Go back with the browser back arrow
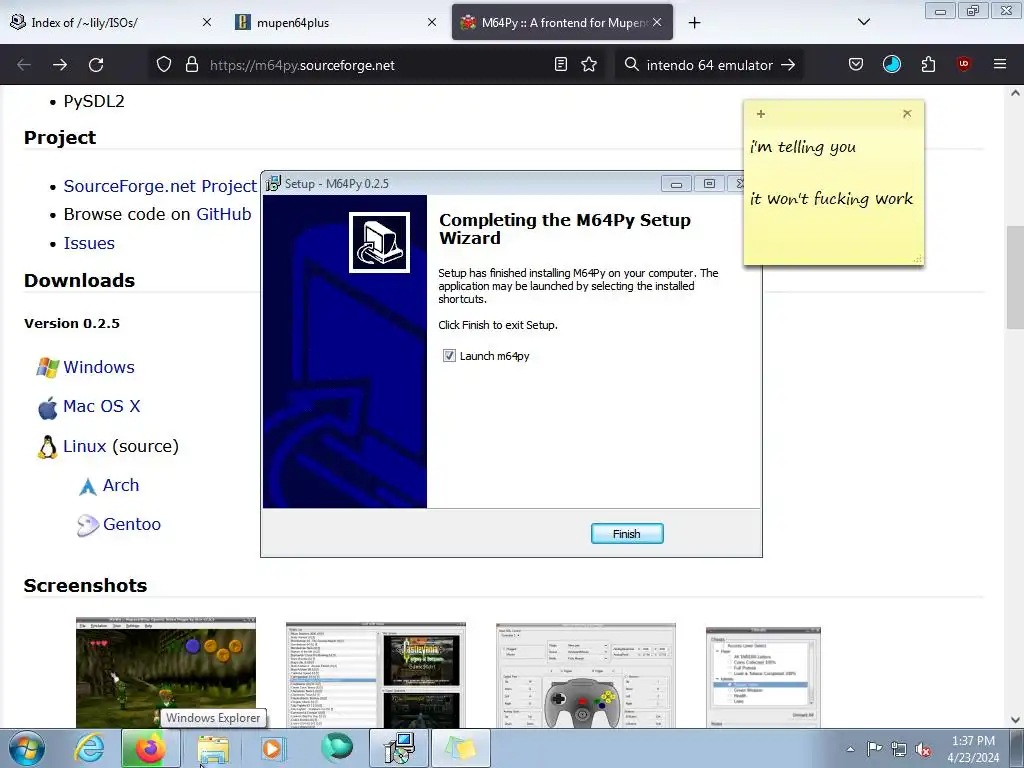The width and height of the screenshot is (1024, 768). pos(24,65)
